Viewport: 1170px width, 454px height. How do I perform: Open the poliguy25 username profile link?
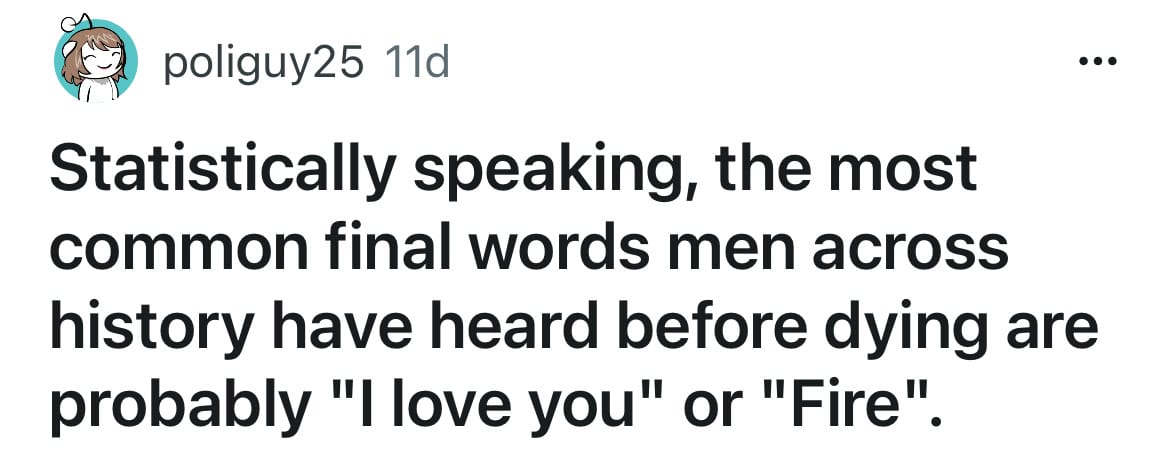pos(263,65)
